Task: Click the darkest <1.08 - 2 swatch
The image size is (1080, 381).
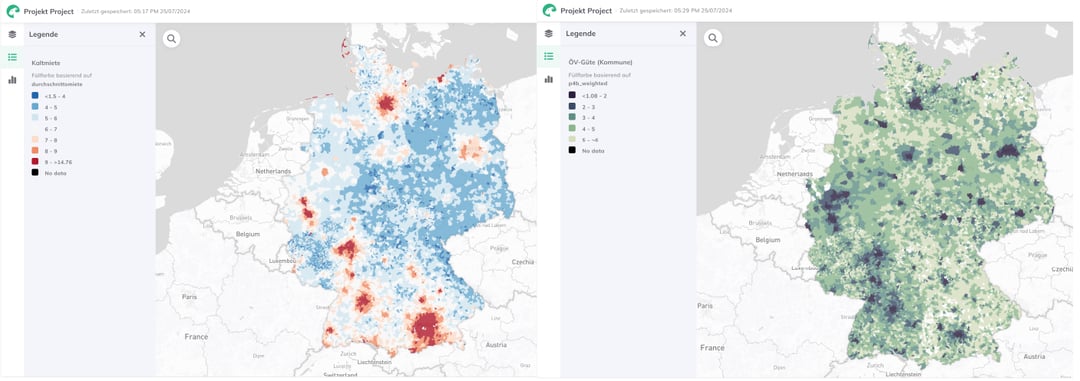Action: [572, 95]
